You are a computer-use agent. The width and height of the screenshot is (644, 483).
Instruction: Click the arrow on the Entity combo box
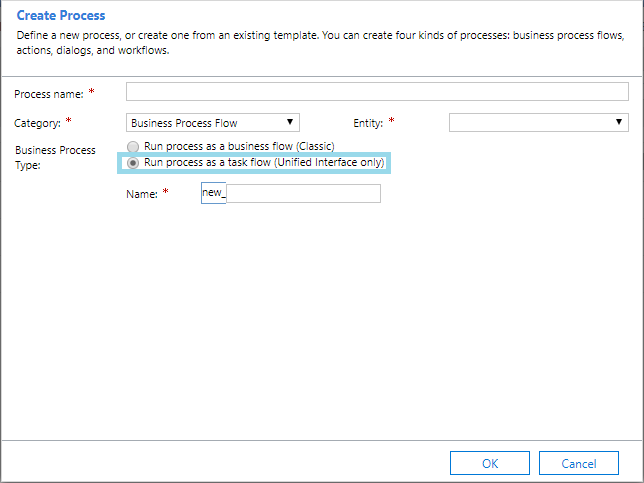point(619,122)
